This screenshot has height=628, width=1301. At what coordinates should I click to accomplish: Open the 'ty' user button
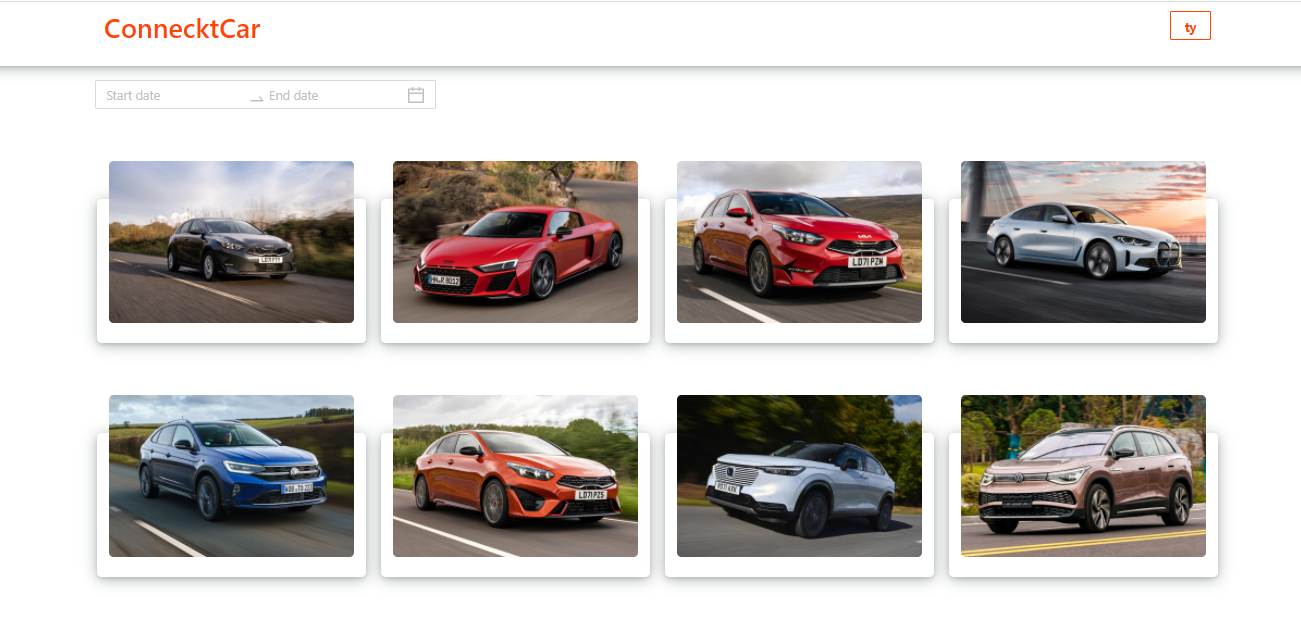pyautogui.click(x=1190, y=26)
